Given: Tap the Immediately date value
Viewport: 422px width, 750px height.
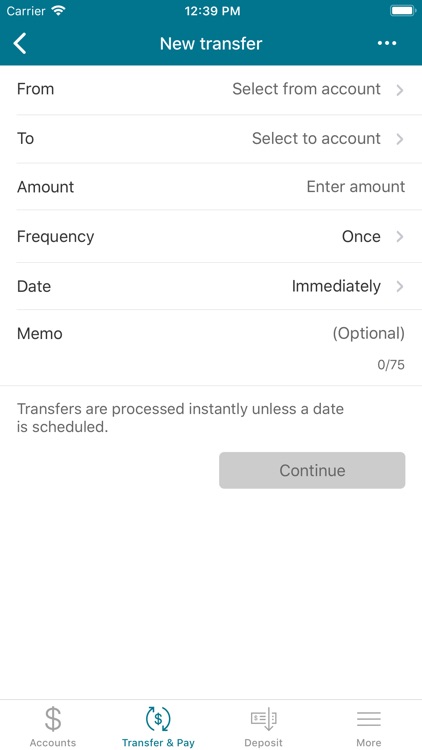Looking at the screenshot, I should 336,286.
